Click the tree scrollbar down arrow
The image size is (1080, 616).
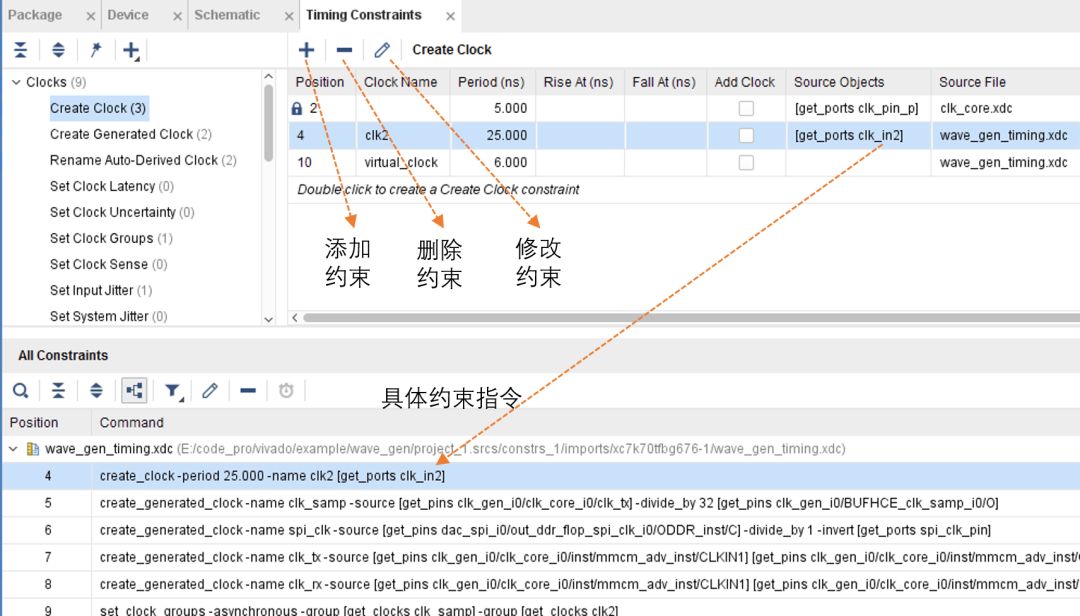(x=269, y=319)
